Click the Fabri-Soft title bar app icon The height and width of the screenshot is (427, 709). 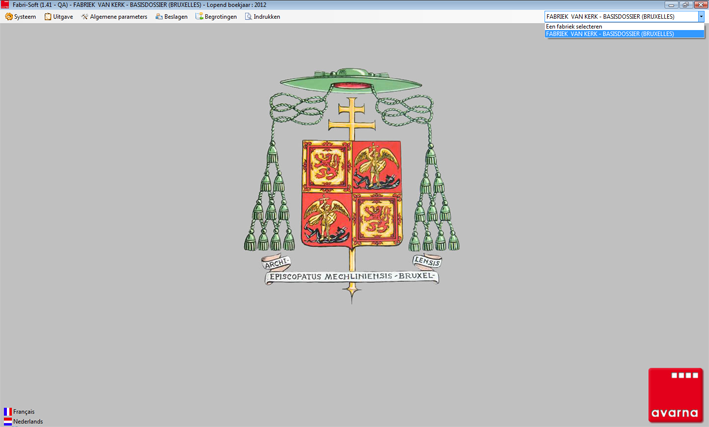(5, 5)
